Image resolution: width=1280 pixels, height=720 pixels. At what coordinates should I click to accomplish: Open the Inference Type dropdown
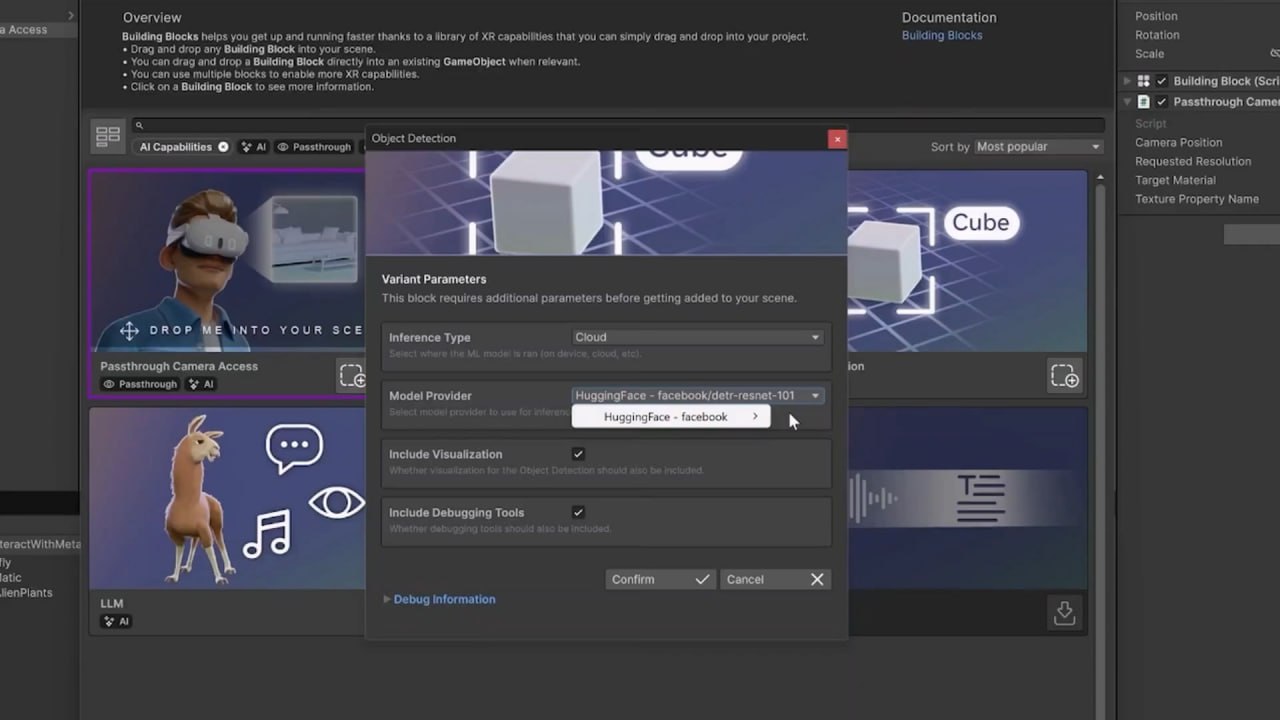click(697, 337)
